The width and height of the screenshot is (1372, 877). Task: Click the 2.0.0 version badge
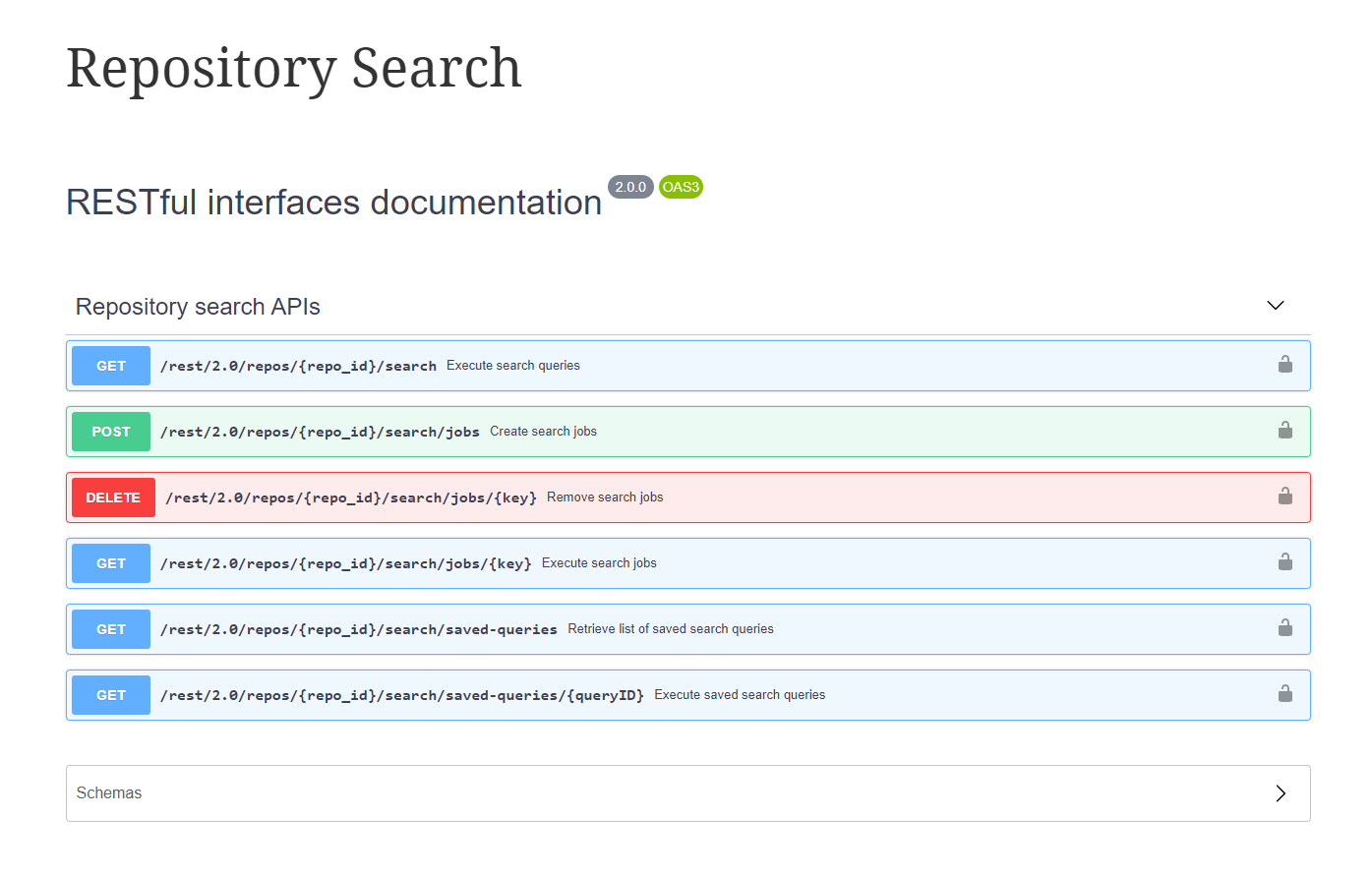tap(630, 187)
